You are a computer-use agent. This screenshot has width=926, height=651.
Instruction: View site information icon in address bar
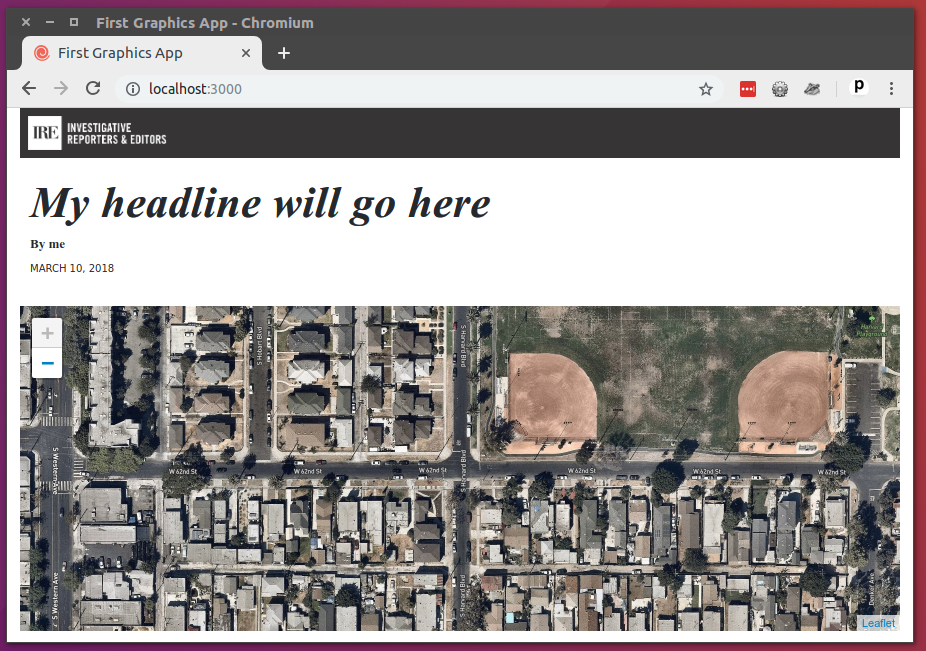132,89
